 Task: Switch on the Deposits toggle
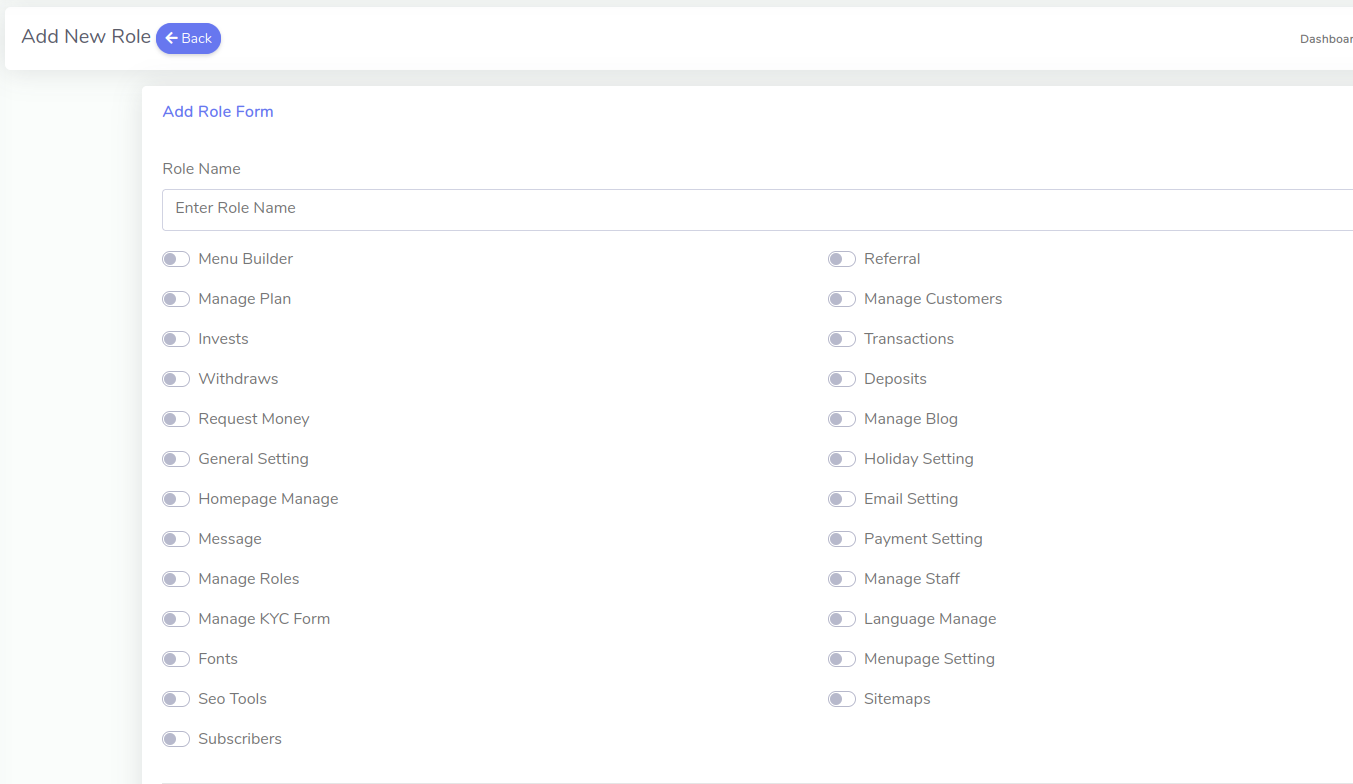pos(842,379)
